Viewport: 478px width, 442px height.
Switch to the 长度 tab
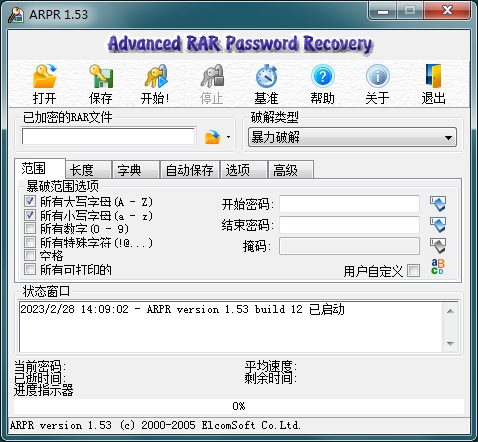(88, 170)
